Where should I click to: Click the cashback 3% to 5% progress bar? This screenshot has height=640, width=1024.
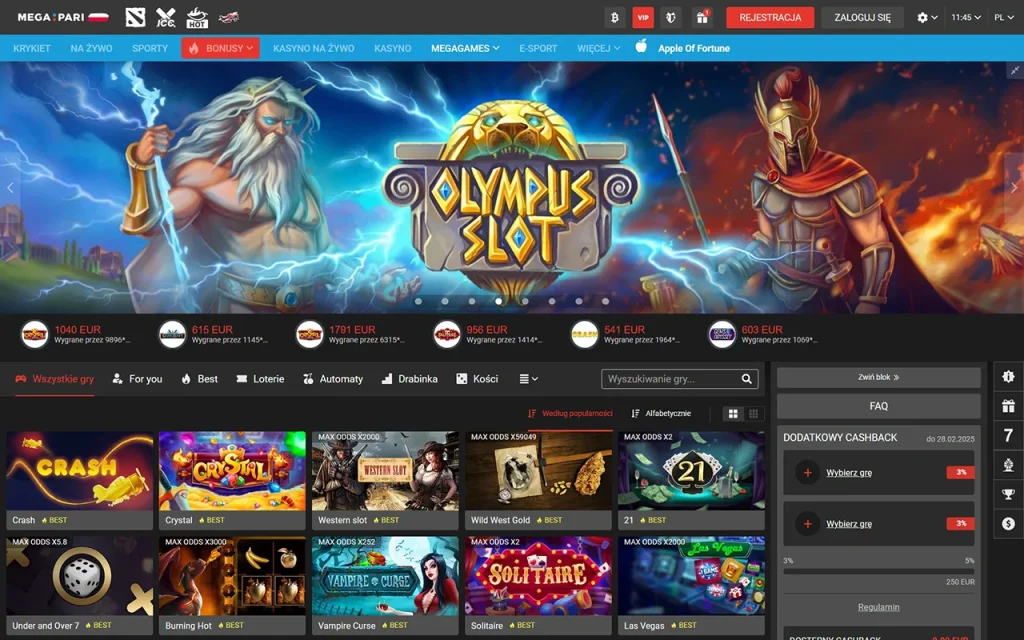tap(878, 571)
